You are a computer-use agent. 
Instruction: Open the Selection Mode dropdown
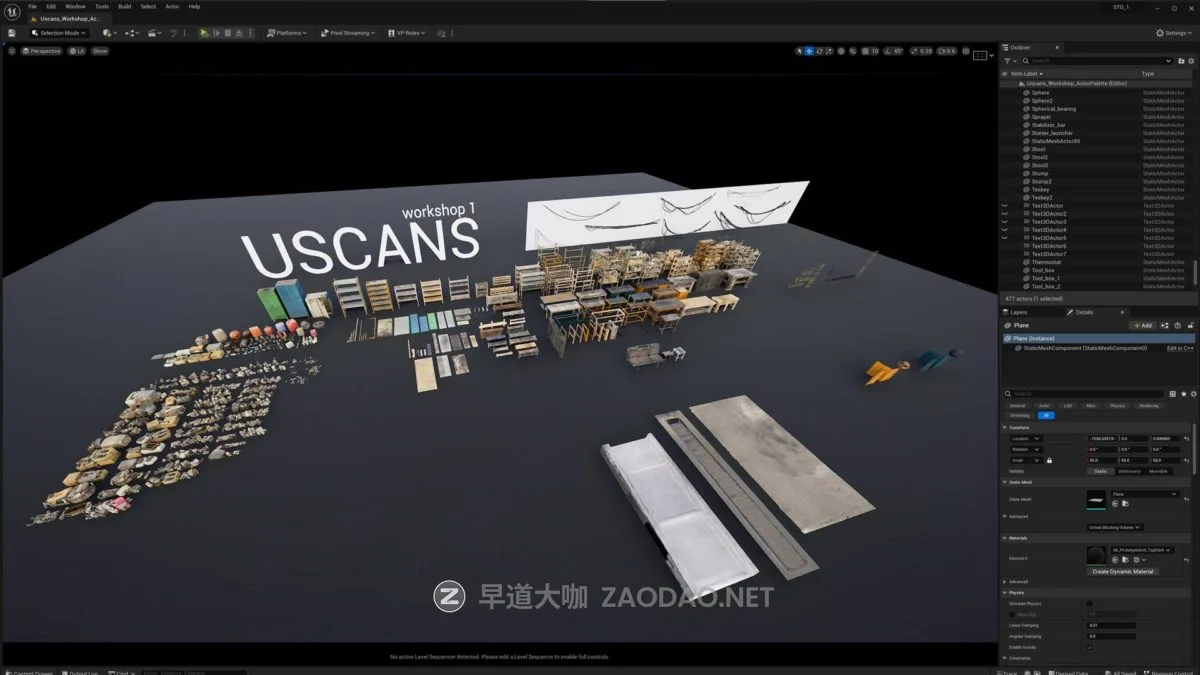(59, 33)
